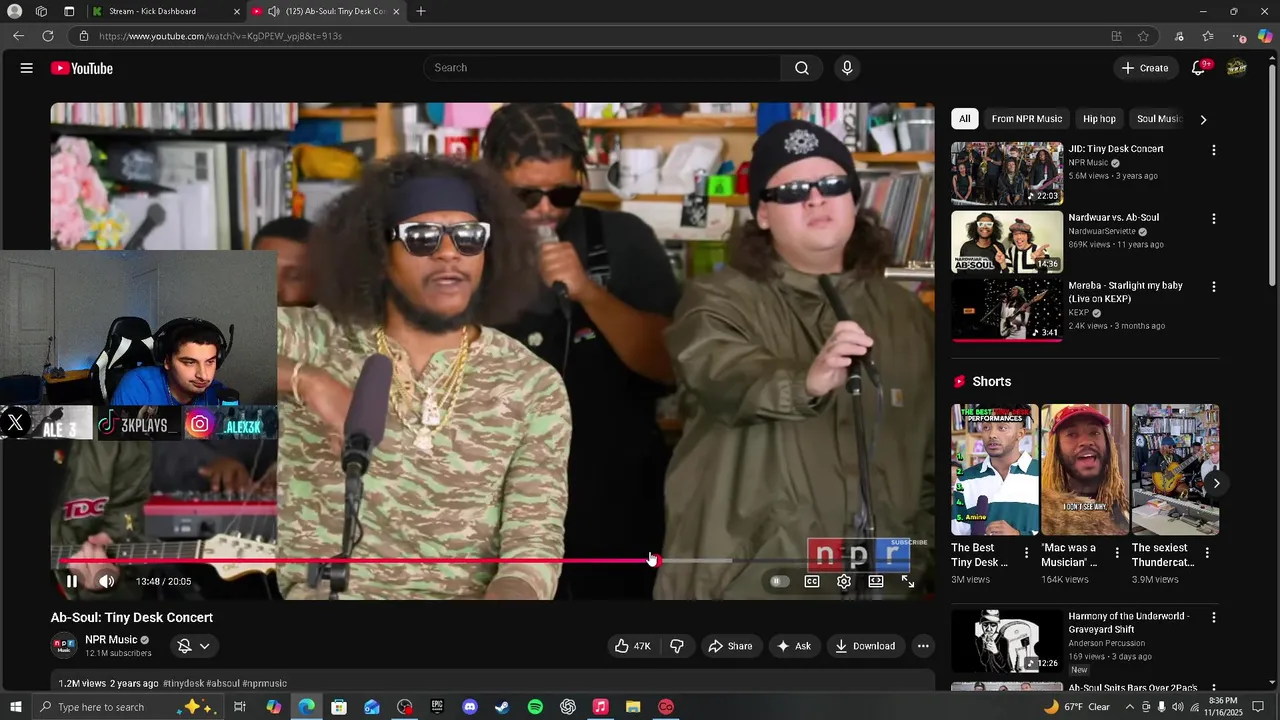Viewport: 1280px width, 720px height.
Task: Start voice search with microphone icon
Action: pos(847,68)
